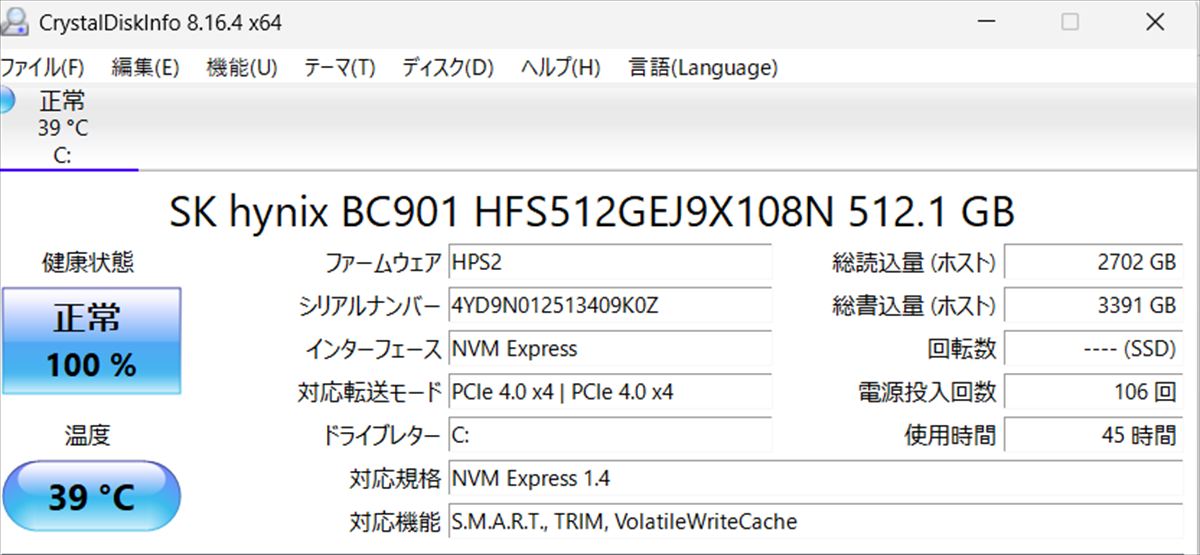Click the 対応転送モード label
The height and width of the screenshot is (555, 1200).
(369, 392)
